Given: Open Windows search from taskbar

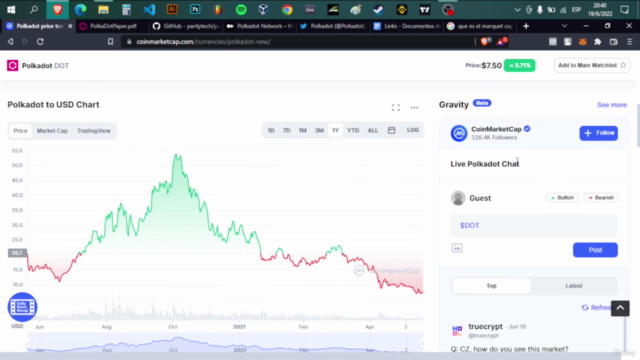Looking at the screenshot, I should [x=34, y=9].
